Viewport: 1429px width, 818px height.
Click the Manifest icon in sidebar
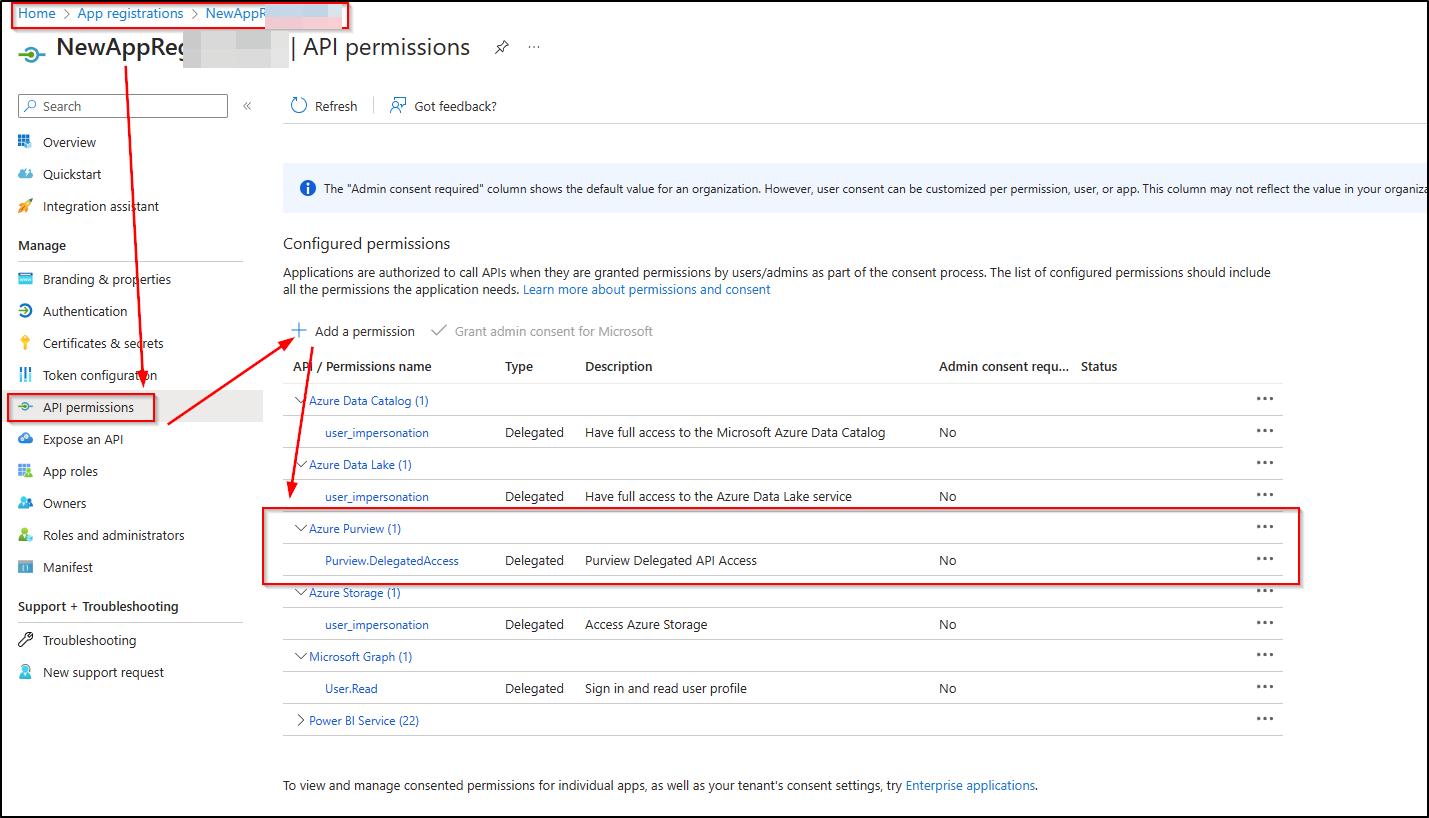(x=26, y=567)
